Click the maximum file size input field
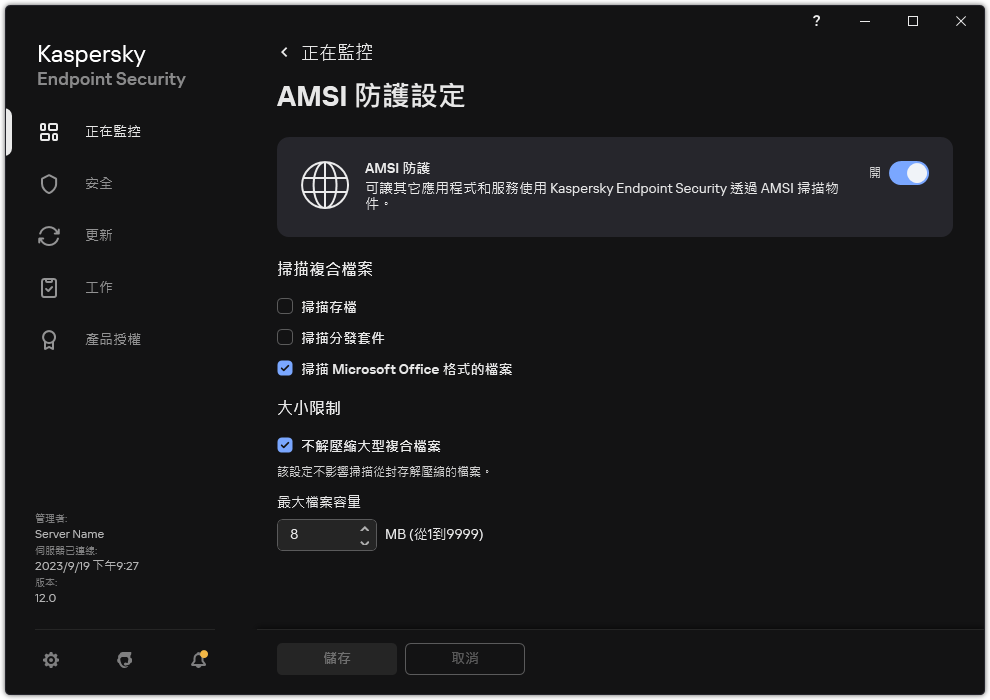Viewport: 990px width, 700px height. pos(318,535)
